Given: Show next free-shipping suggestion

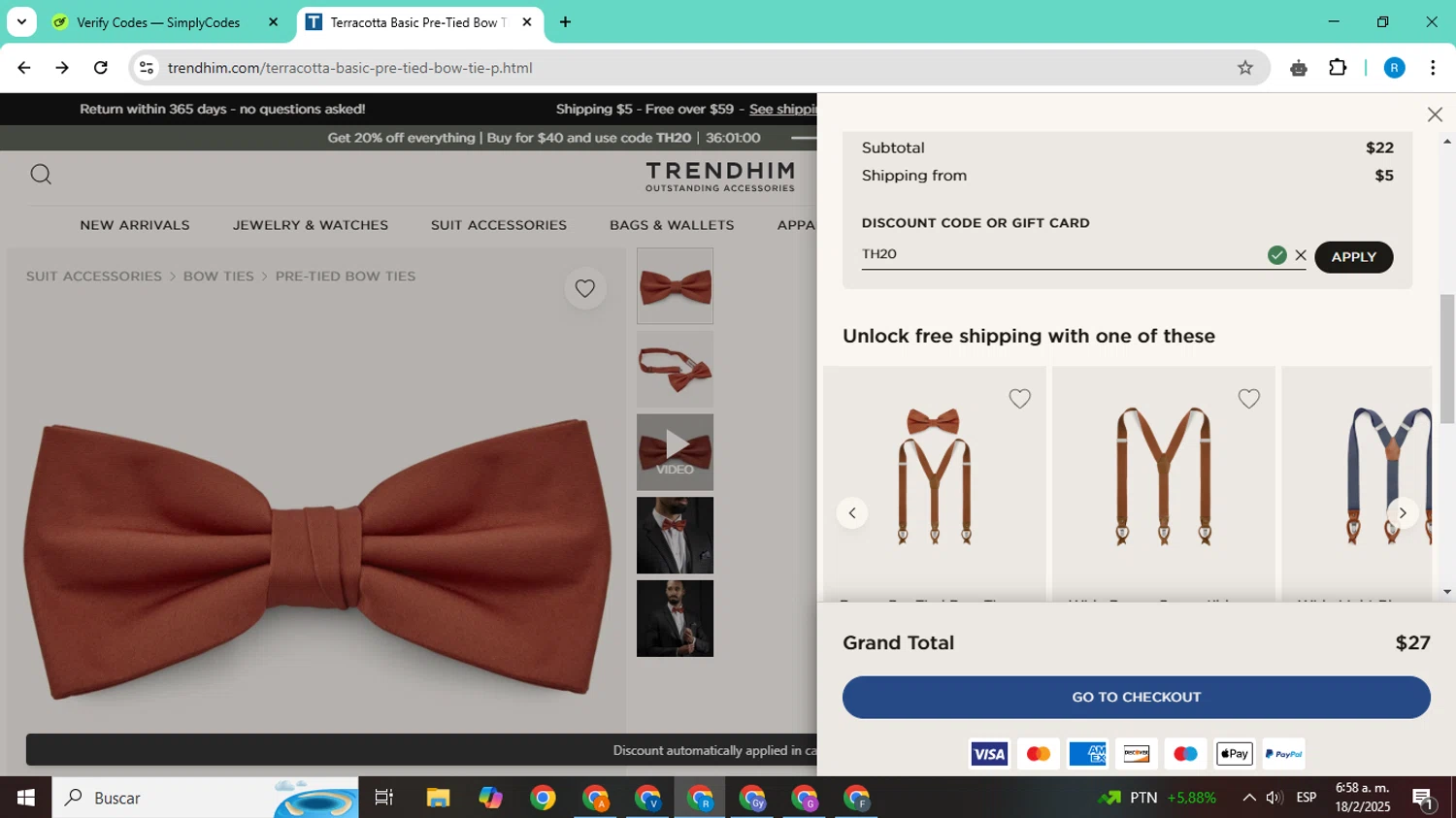Looking at the screenshot, I should pyautogui.click(x=1402, y=513).
